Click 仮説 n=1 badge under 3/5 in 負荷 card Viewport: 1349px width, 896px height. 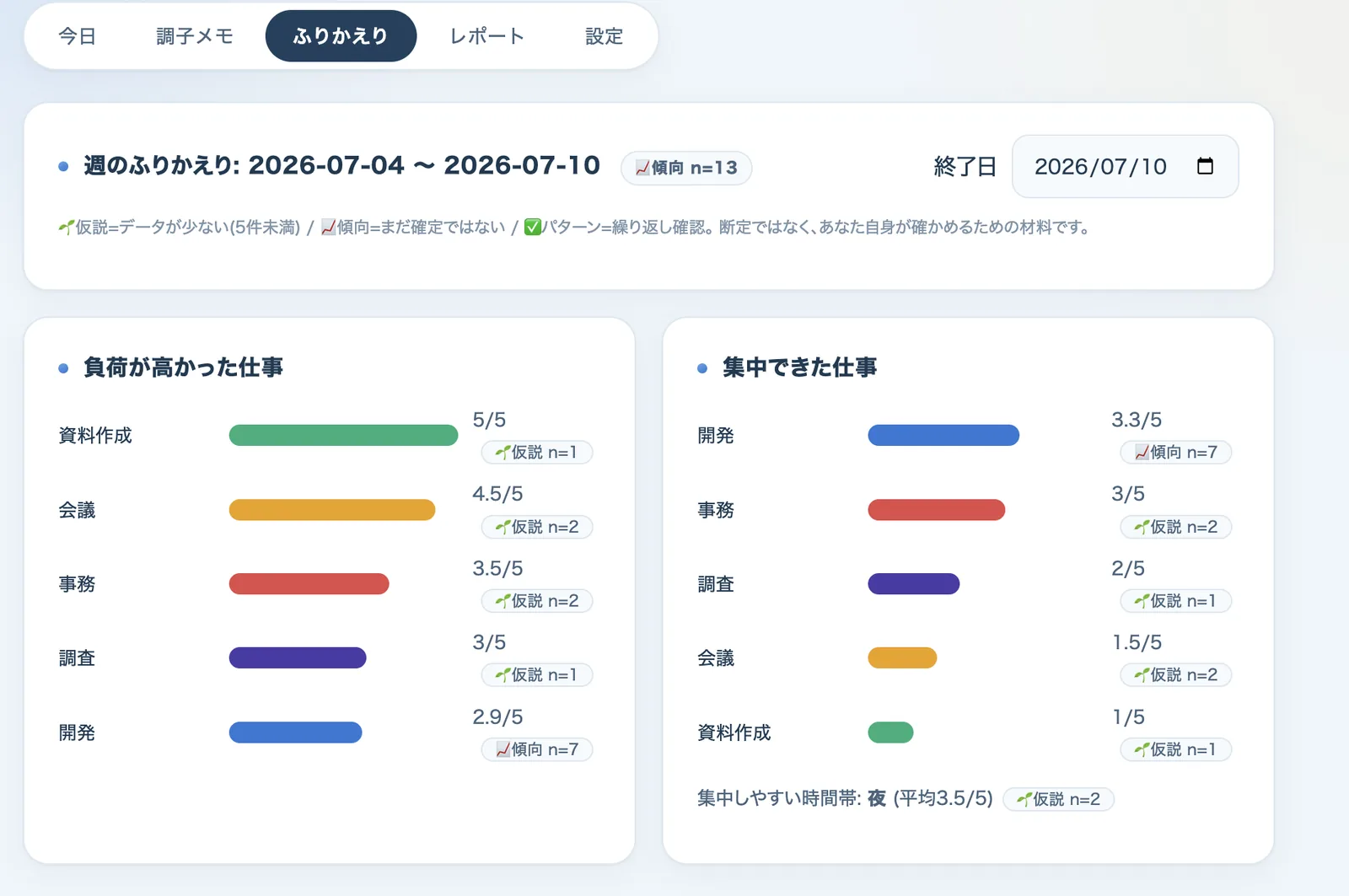click(x=537, y=675)
